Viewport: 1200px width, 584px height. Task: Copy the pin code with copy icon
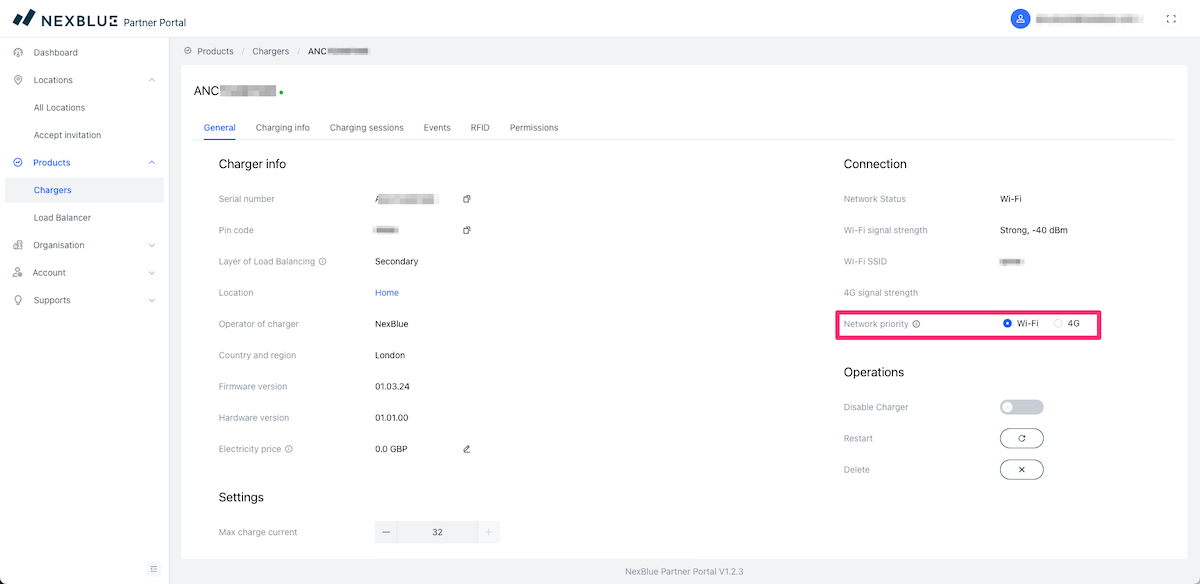click(467, 230)
